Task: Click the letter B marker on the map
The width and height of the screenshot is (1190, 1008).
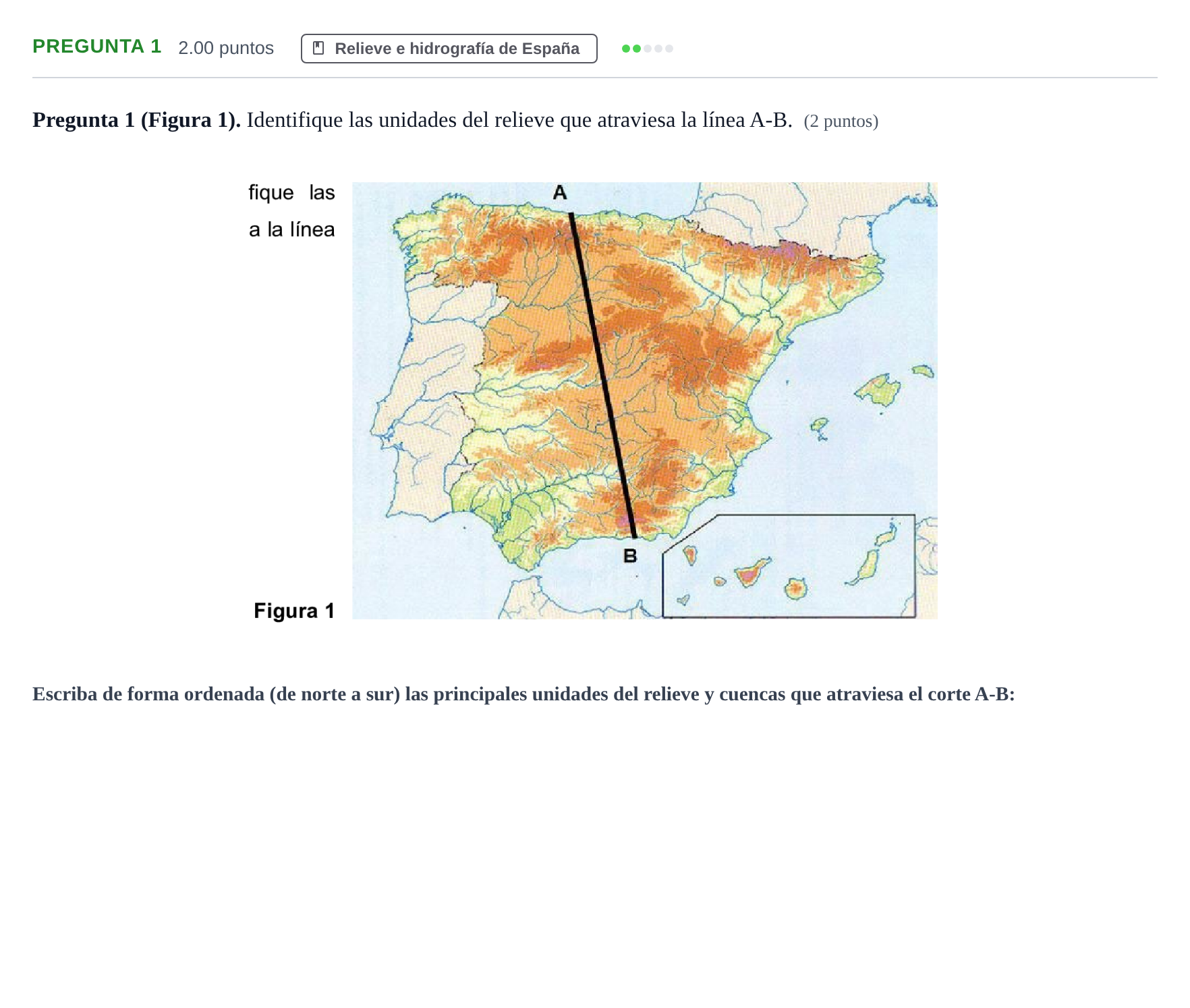Action: click(630, 556)
